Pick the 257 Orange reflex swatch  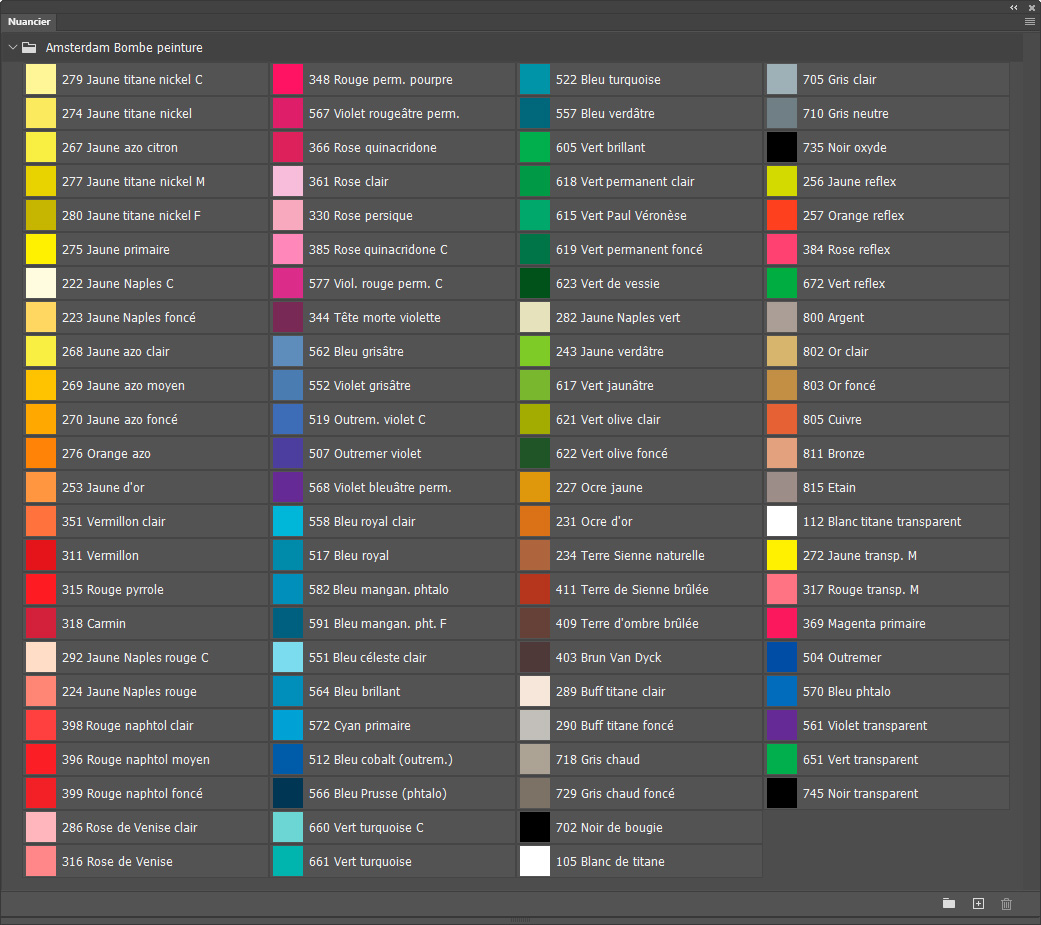[887, 216]
